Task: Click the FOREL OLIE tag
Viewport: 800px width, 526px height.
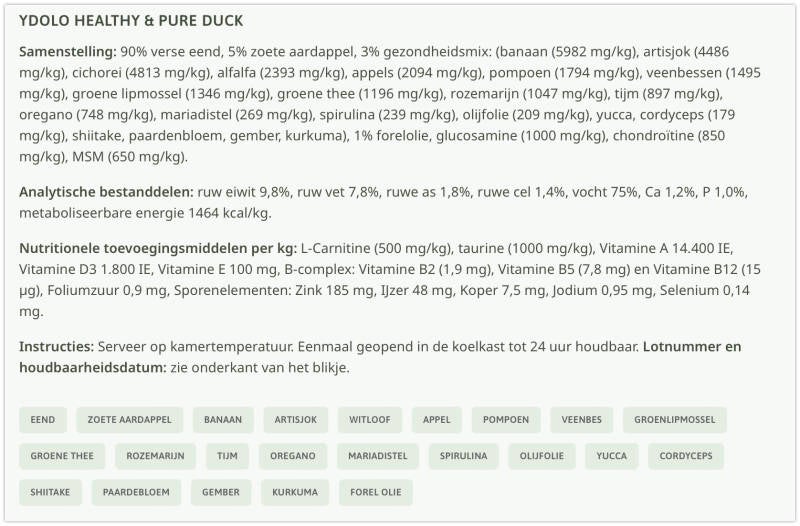Action: click(x=376, y=492)
